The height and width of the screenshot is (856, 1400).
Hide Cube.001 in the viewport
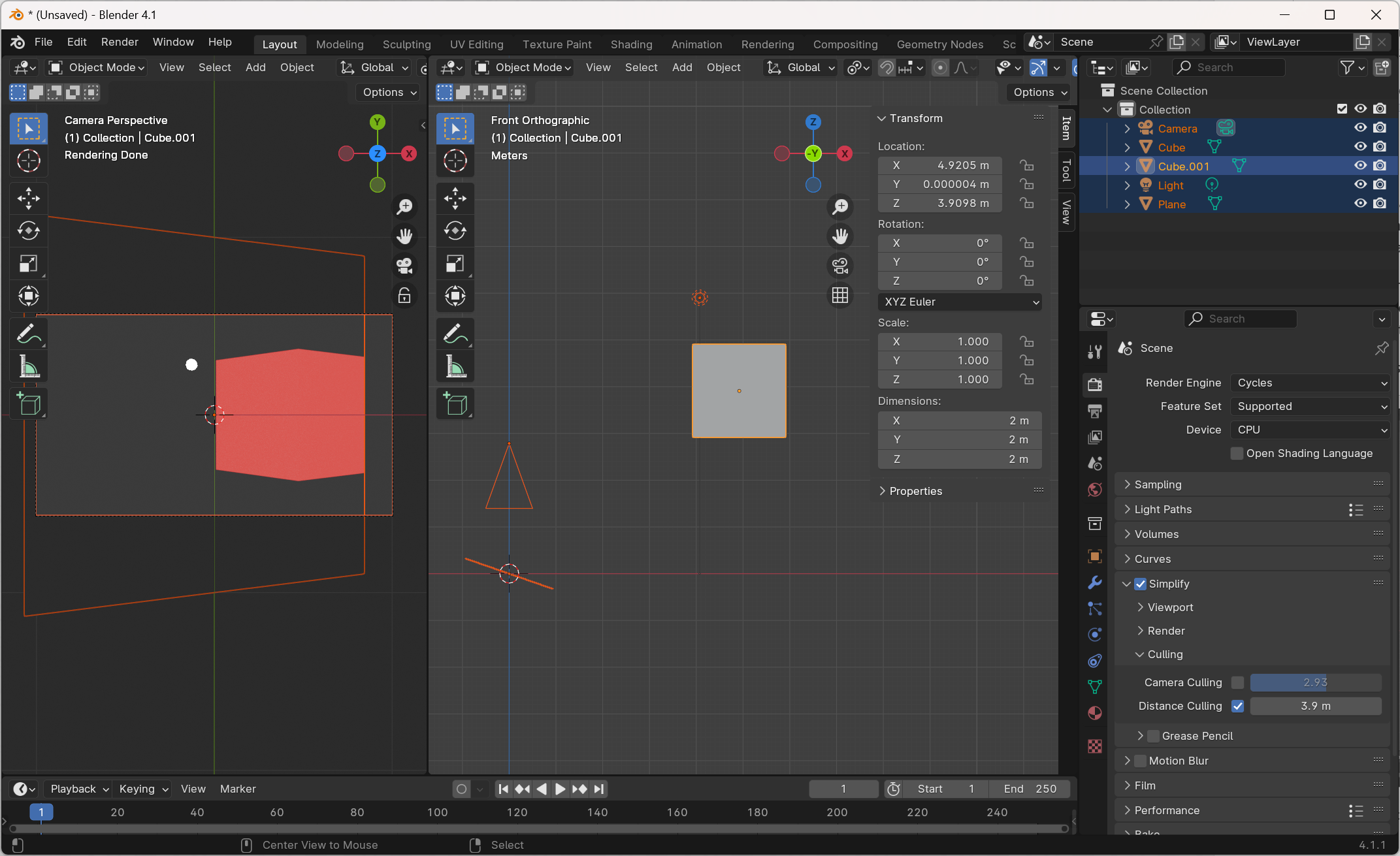[x=1361, y=166]
